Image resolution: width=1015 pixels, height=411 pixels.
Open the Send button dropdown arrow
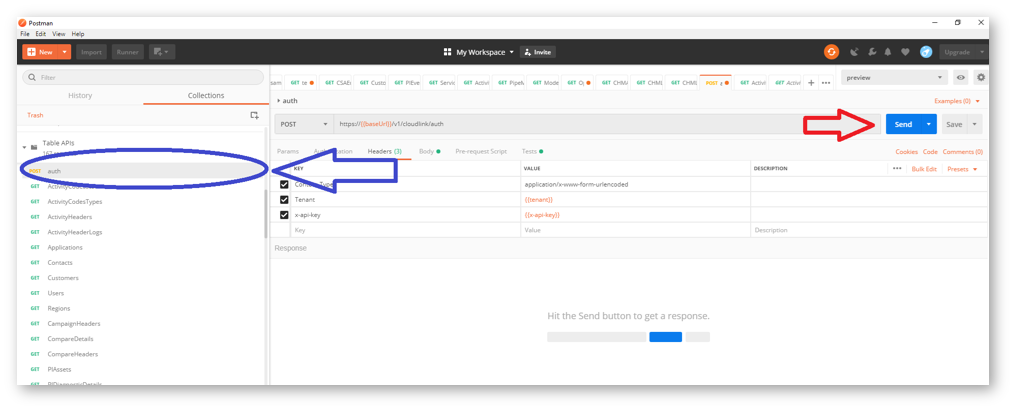click(929, 124)
